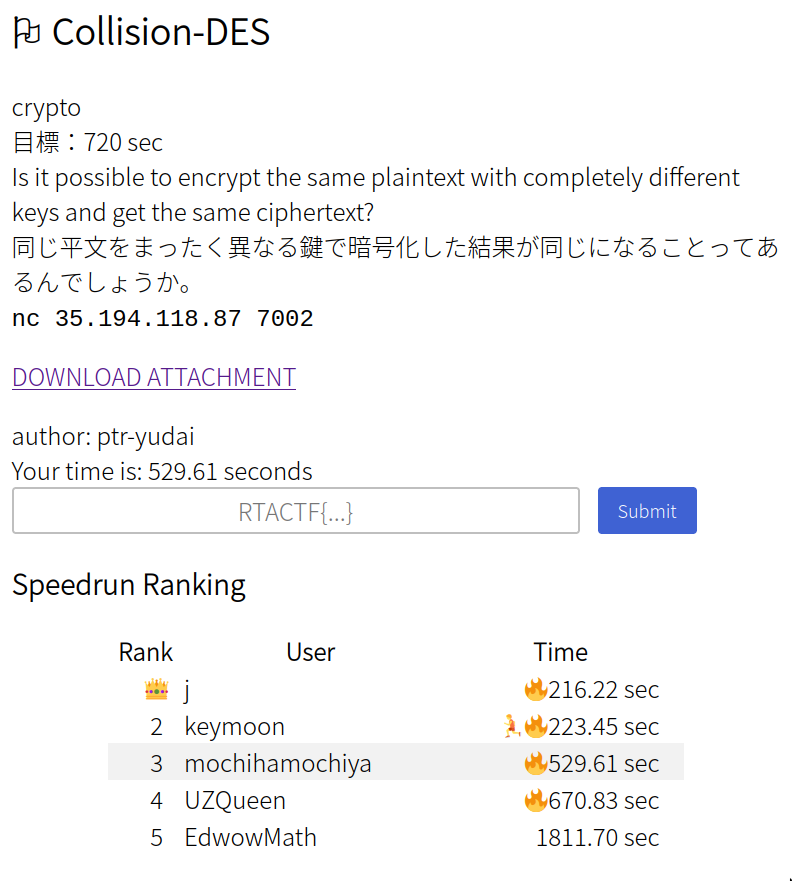Click the fire icon beside 529.61 sec
Screen dimensions: 792x881
pos(536,764)
